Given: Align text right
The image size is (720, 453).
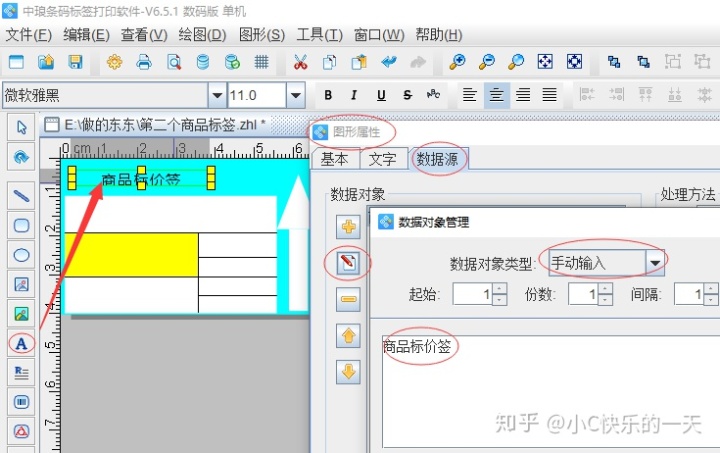Looking at the screenshot, I should (523, 95).
